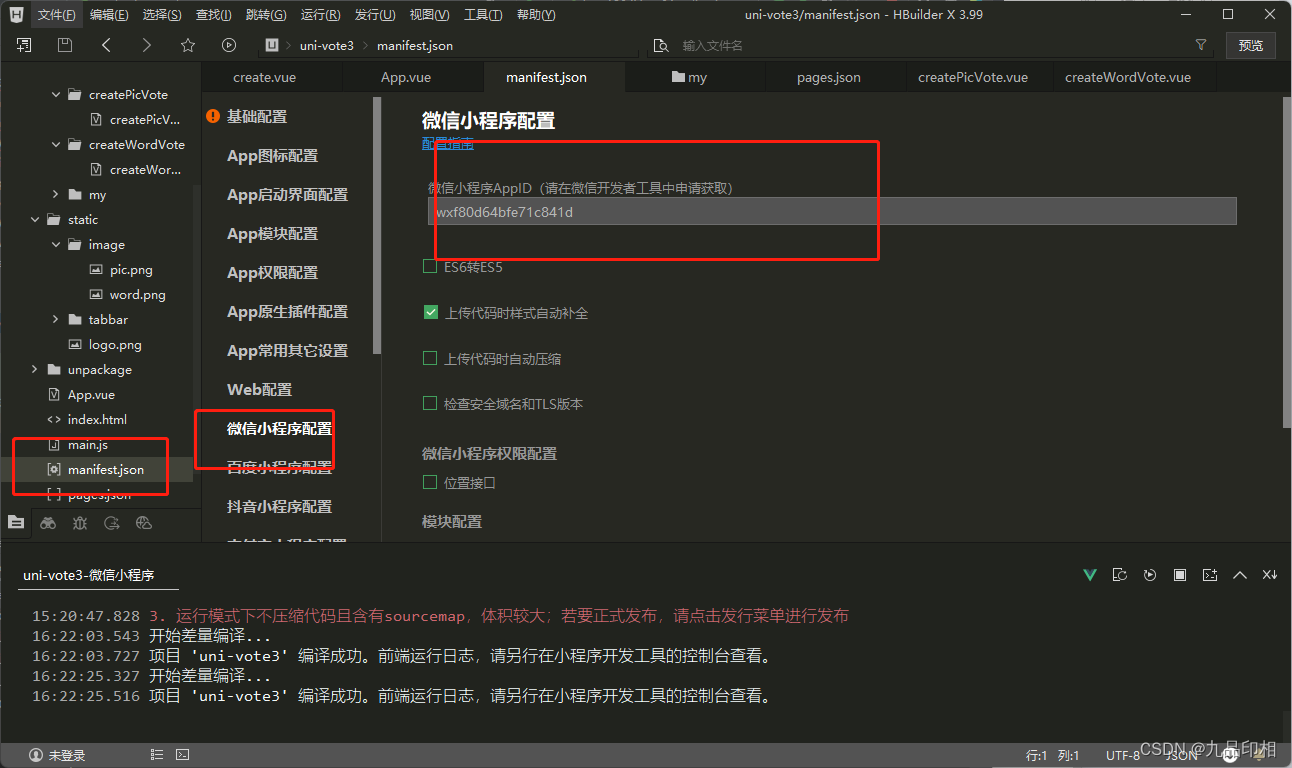Collapse the static folder
The image size is (1292, 768).
pyautogui.click(x=35, y=220)
